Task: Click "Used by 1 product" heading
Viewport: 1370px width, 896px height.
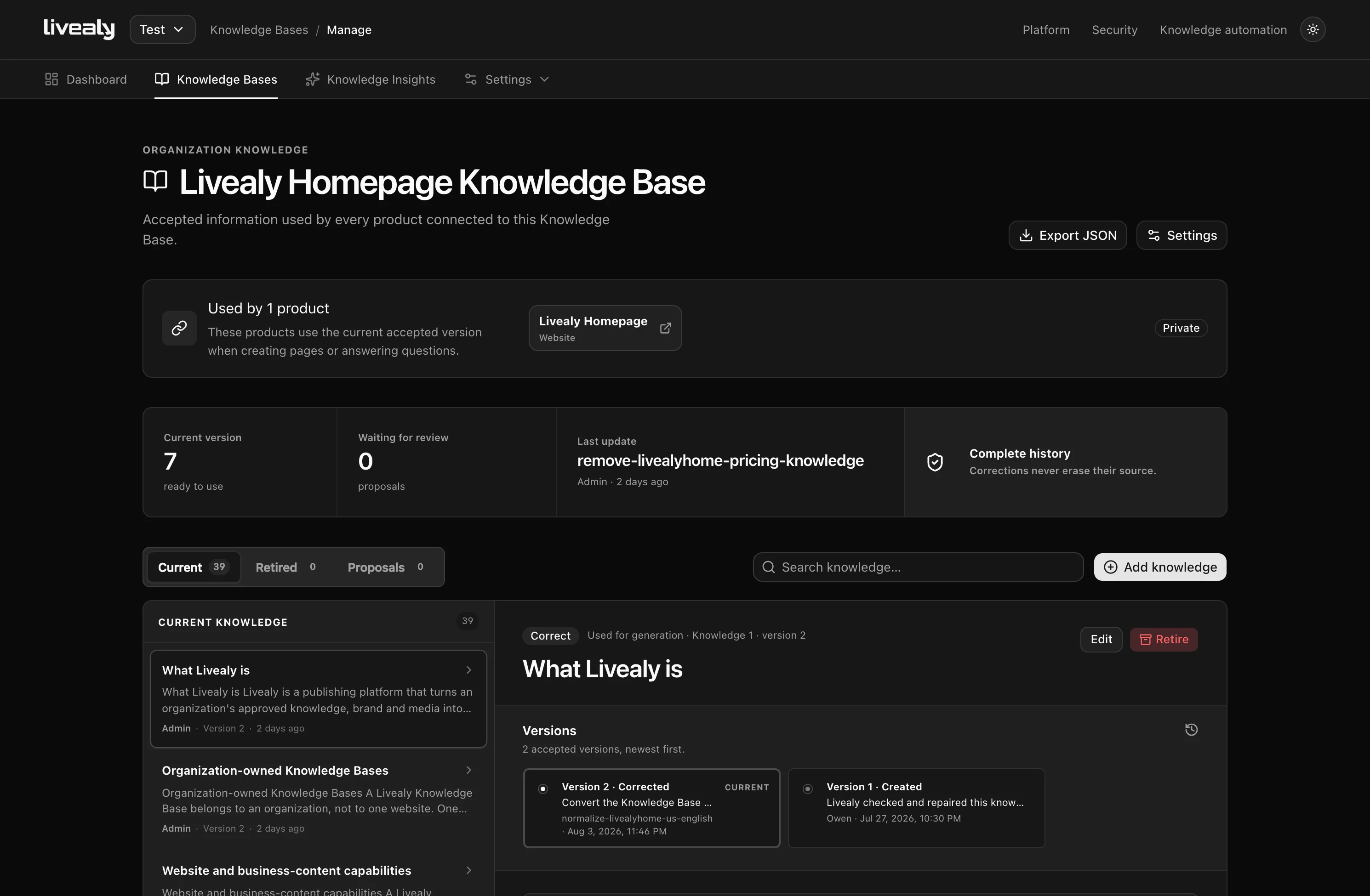Action: 268,308
